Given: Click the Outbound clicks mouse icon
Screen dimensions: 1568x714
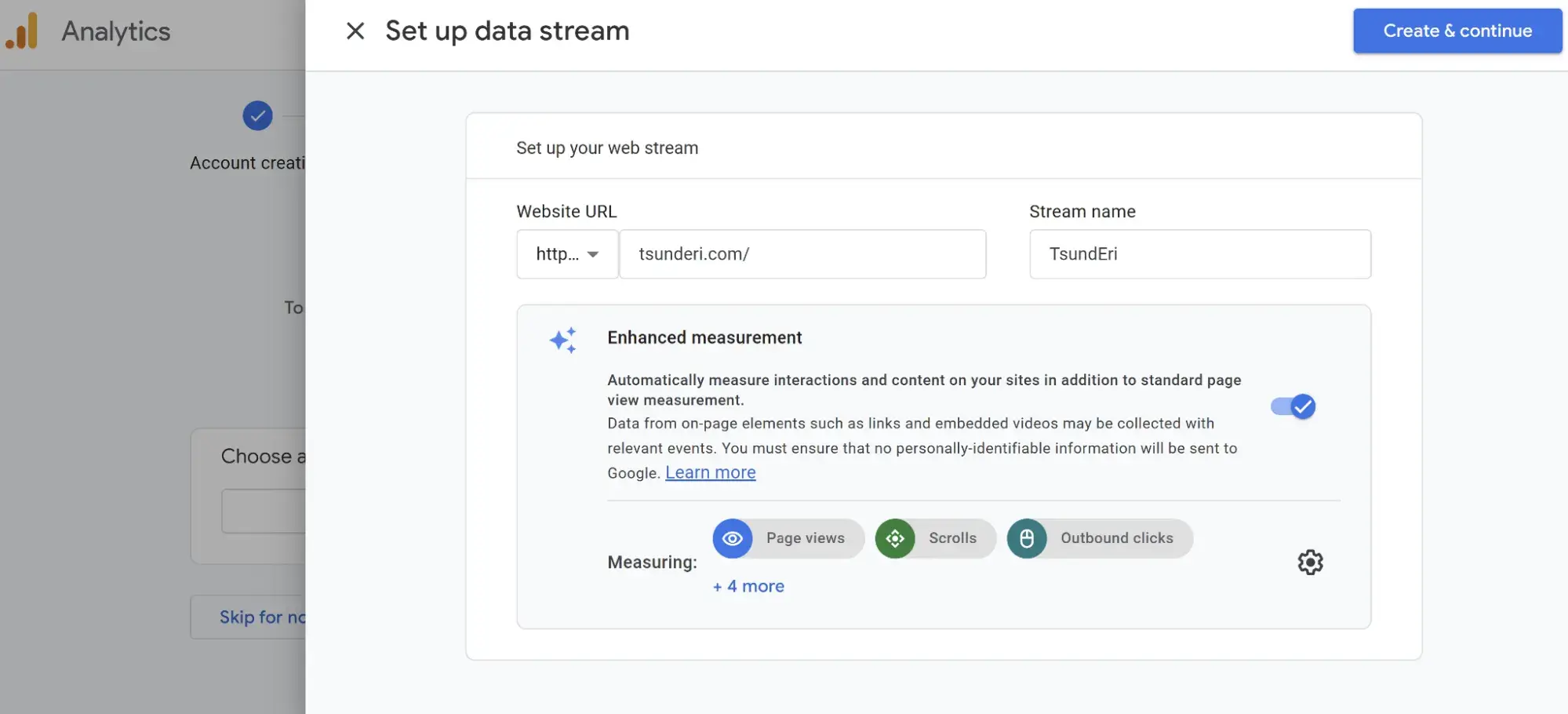Looking at the screenshot, I should pyautogui.click(x=1027, y=538).
